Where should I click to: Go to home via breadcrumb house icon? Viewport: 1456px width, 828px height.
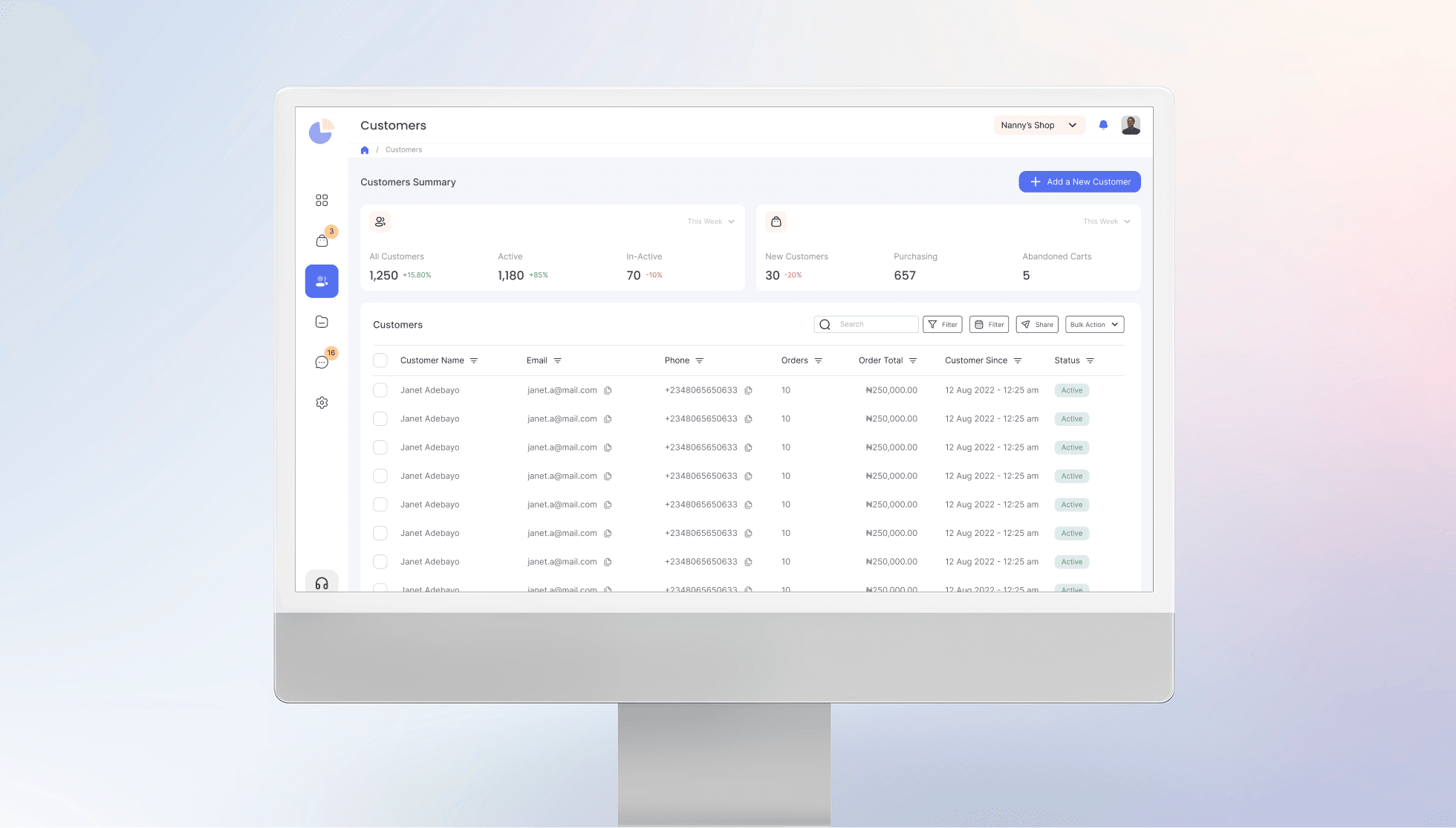365,150
